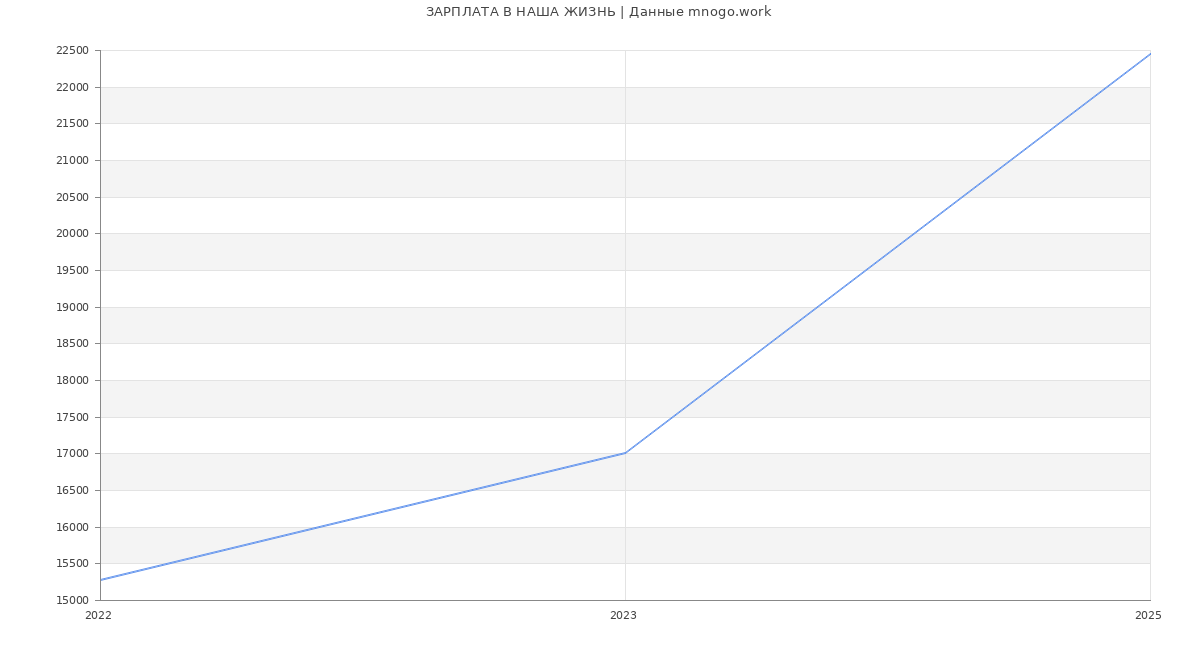Click the 16000 y-axis label
This screenshot has height=650, width=1200.
pyautogui.click(x=72, y=528)
